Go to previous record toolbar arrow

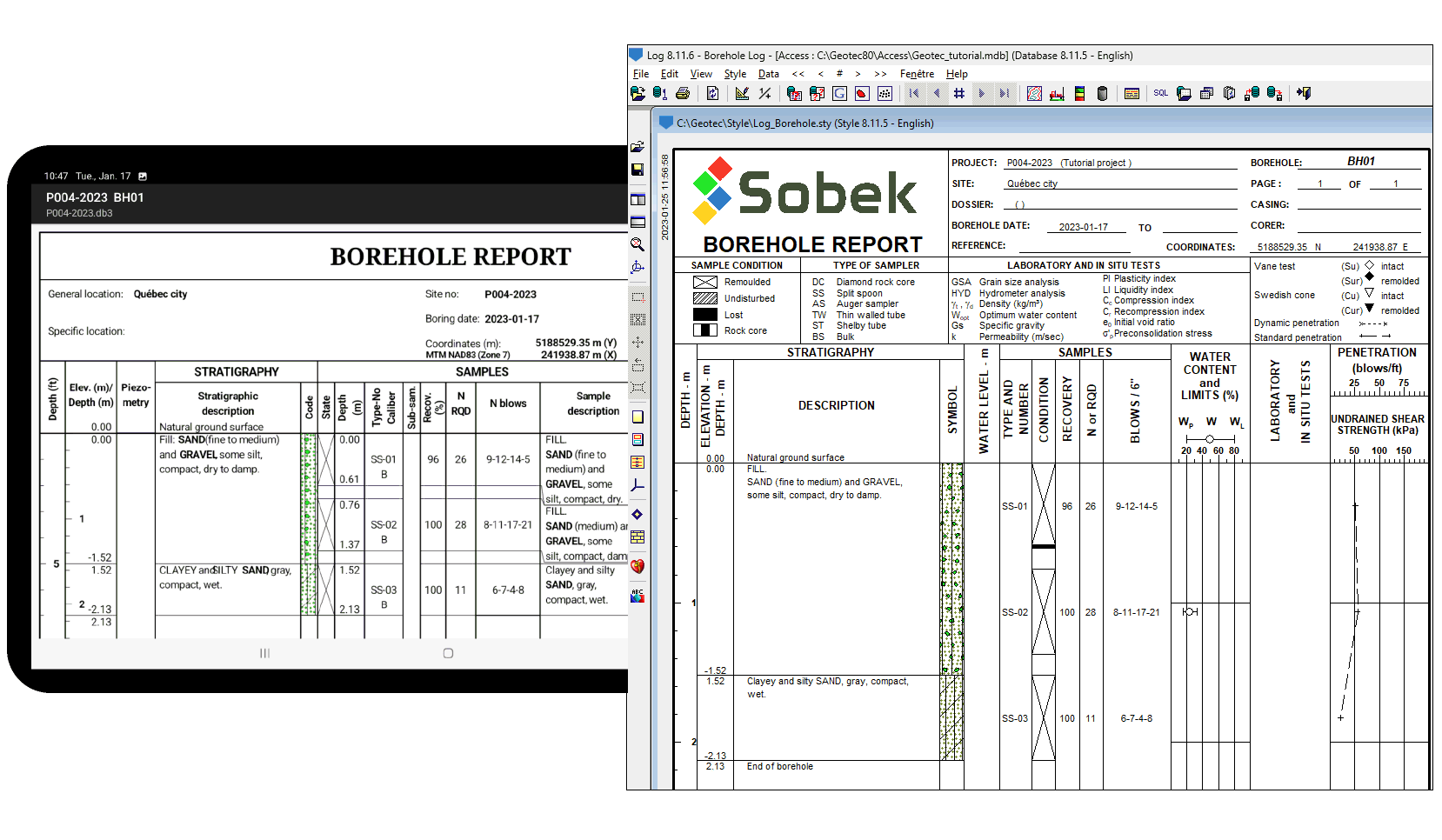[937, 93]
